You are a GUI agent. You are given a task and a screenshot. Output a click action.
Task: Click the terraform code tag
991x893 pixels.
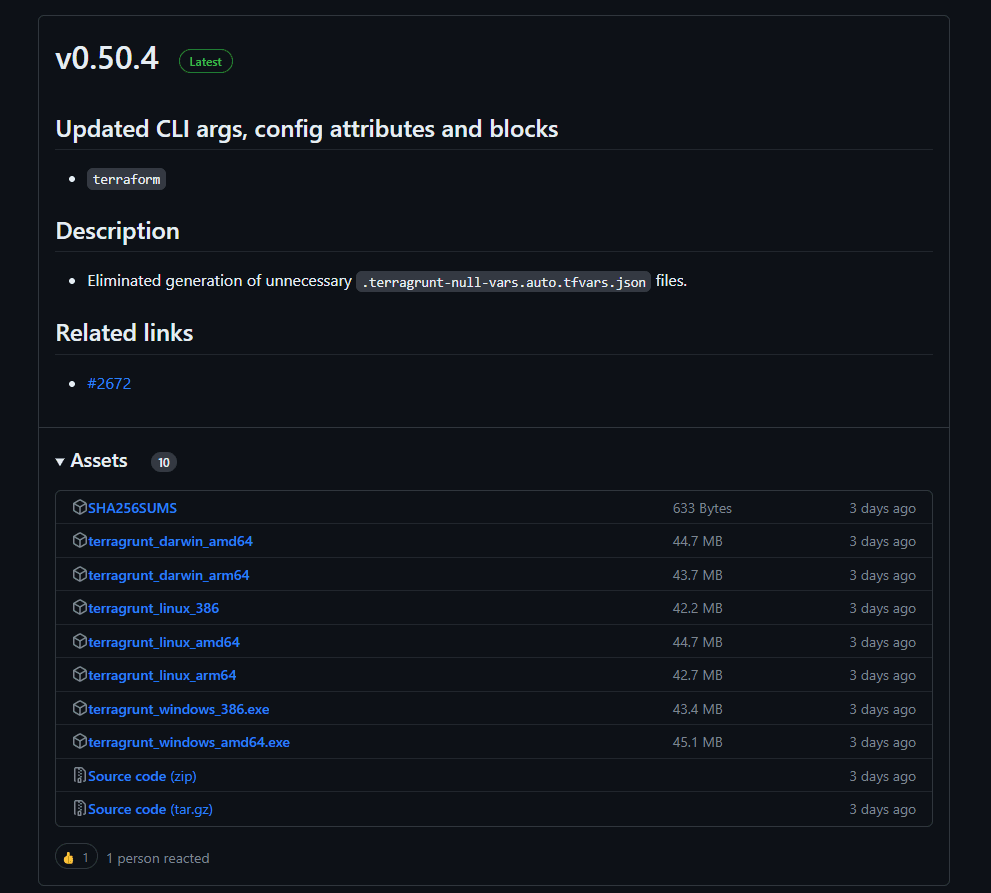(126, 179)
